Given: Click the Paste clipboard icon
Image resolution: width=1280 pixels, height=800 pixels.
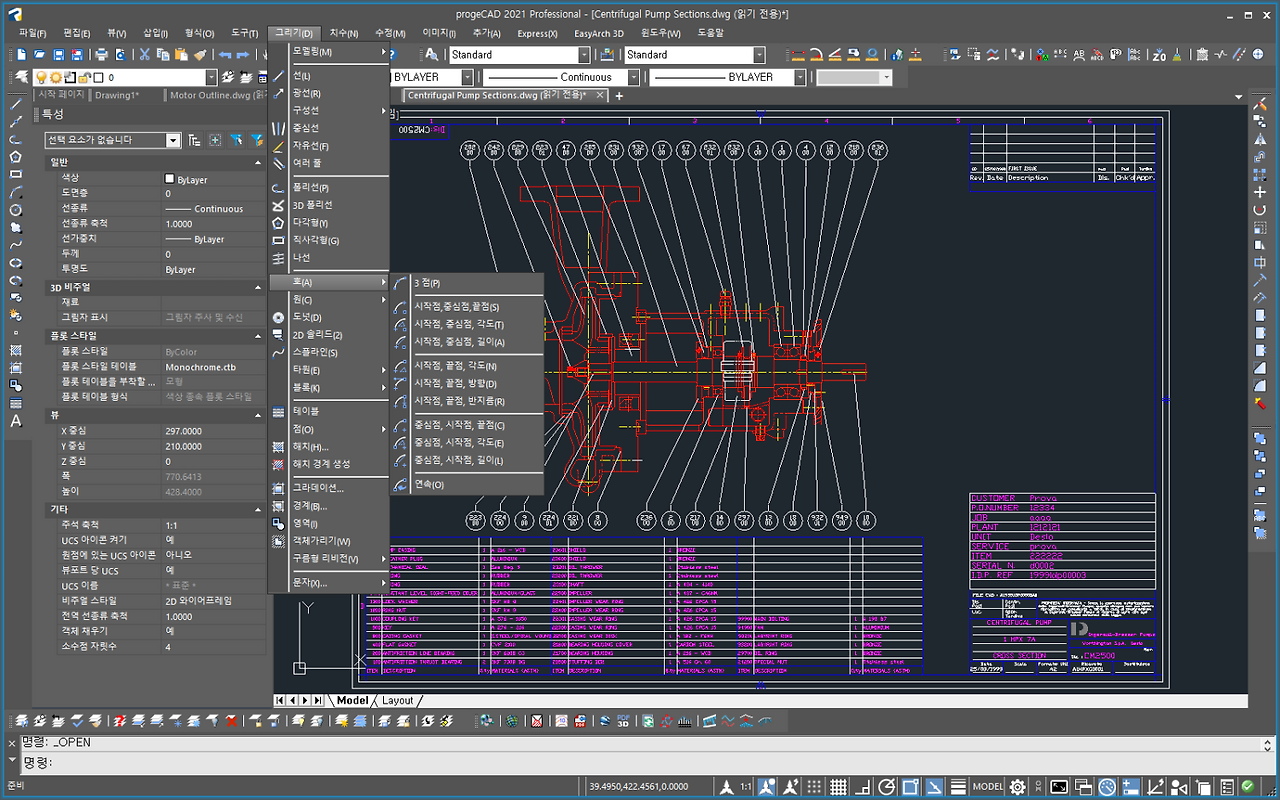Looking at the screenshot, I should click(x=181, y=55).
